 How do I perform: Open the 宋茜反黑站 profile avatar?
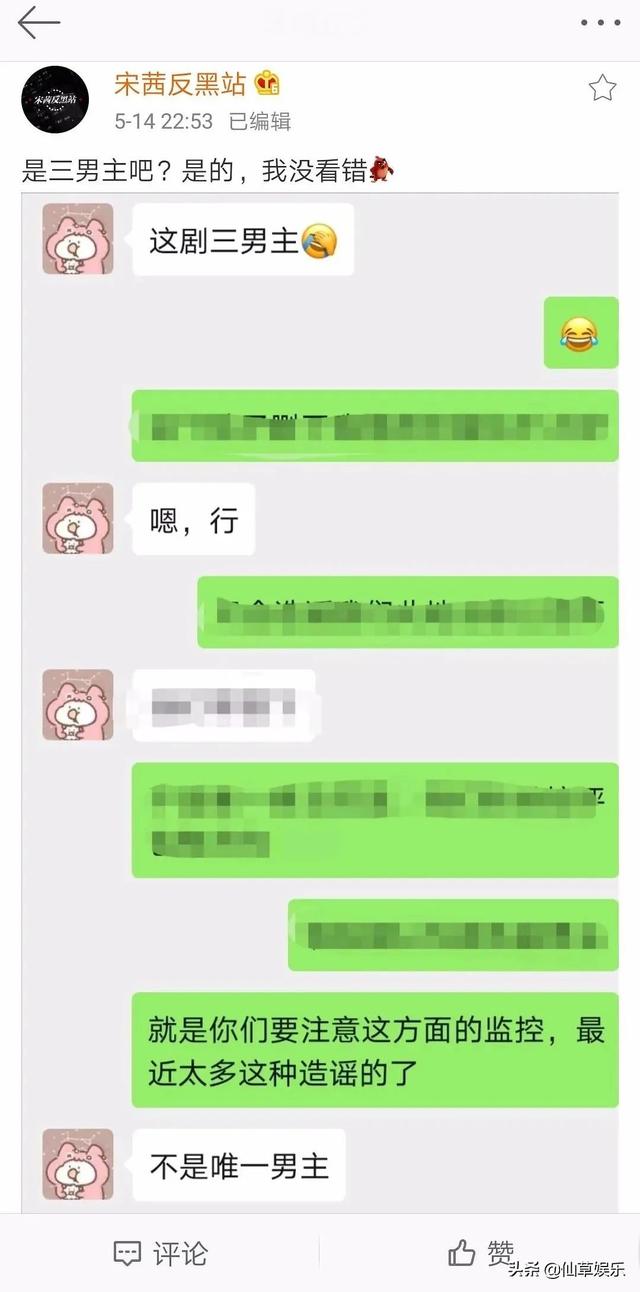tap(55, 100)
